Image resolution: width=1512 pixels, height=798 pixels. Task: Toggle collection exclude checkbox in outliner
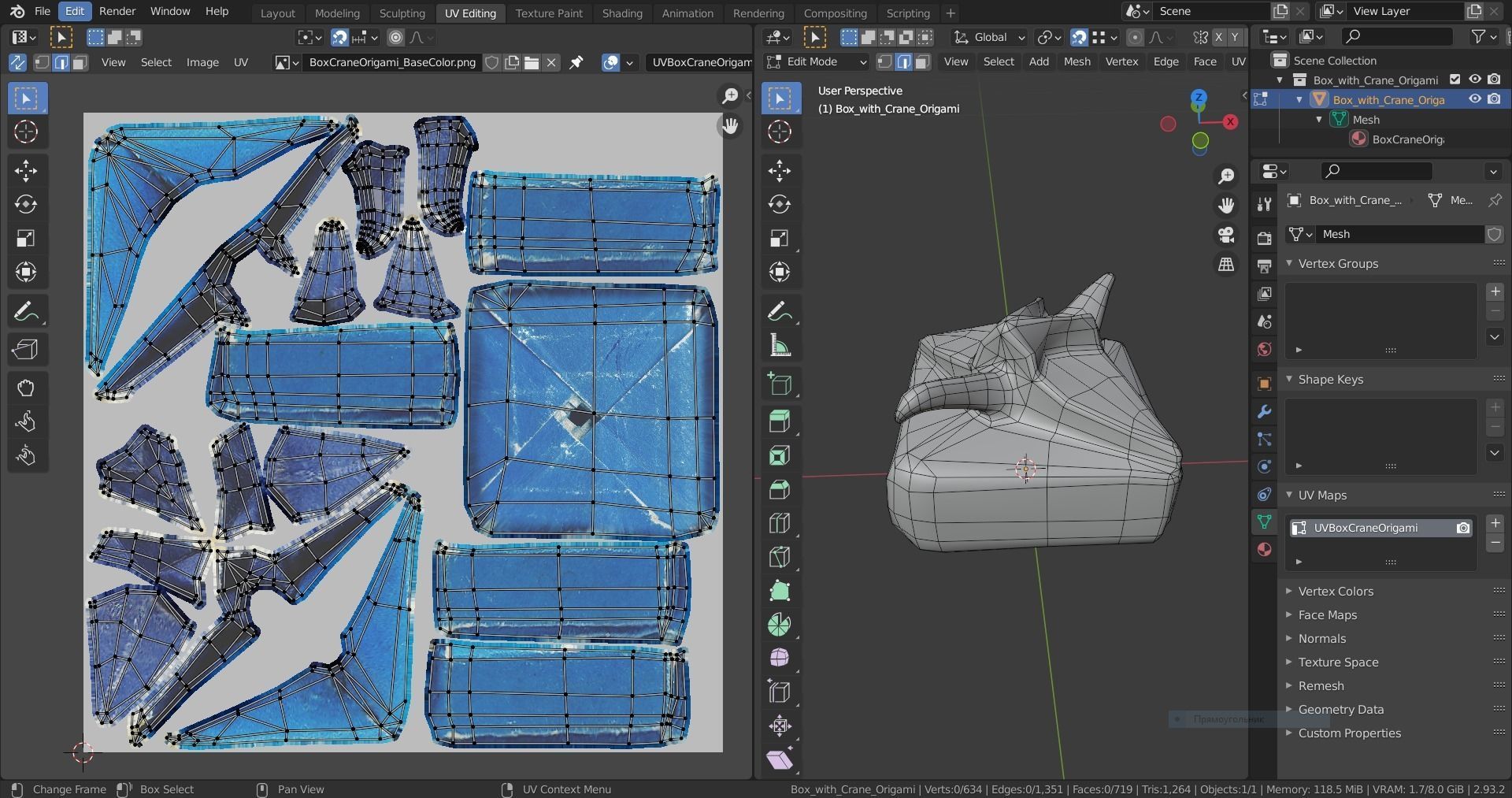pos(1455,80)
